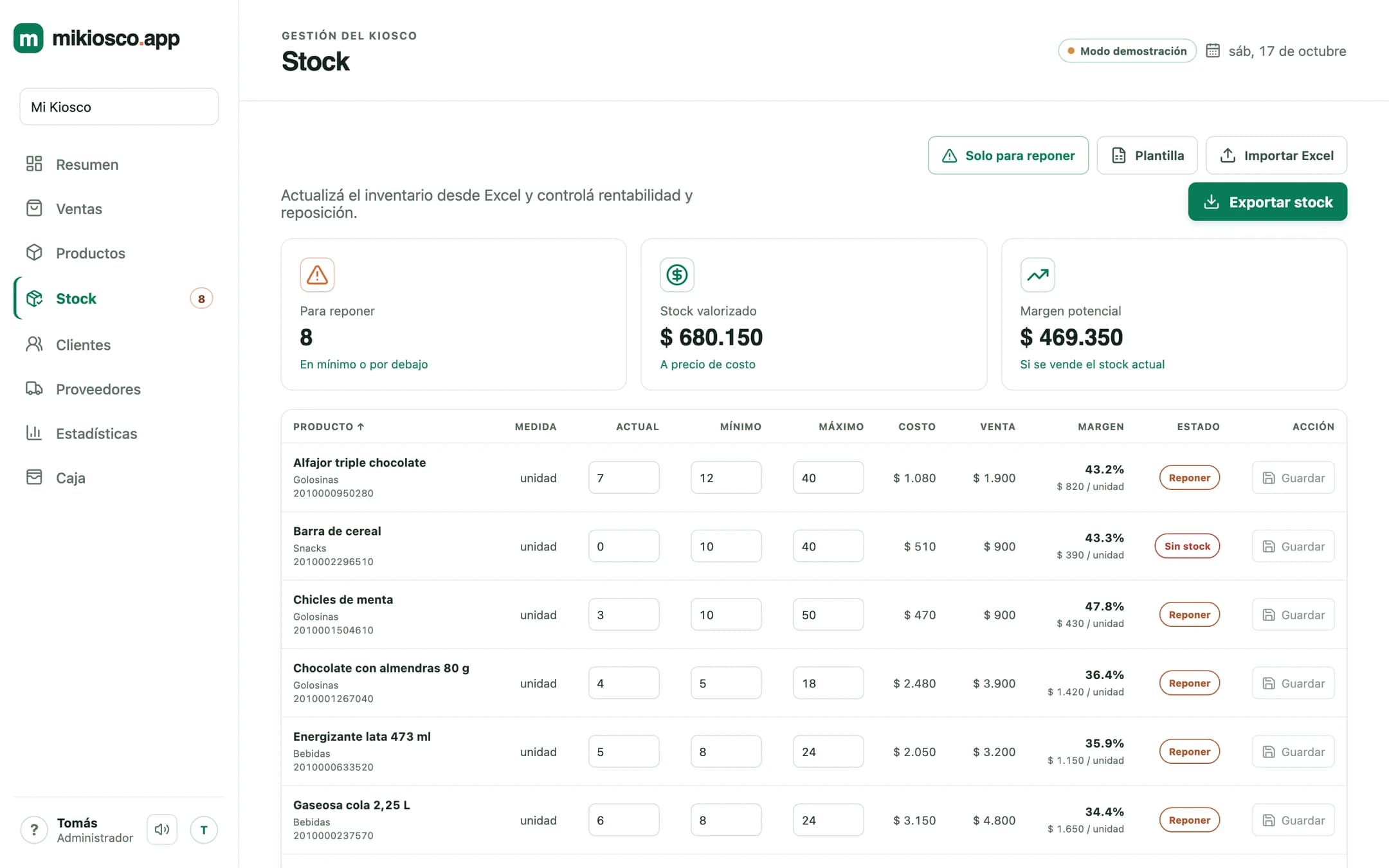Save the Energizante lata 473 ml row
Image resolution: width=1389 pixels, height=868 pixels.
[1293, 752]
